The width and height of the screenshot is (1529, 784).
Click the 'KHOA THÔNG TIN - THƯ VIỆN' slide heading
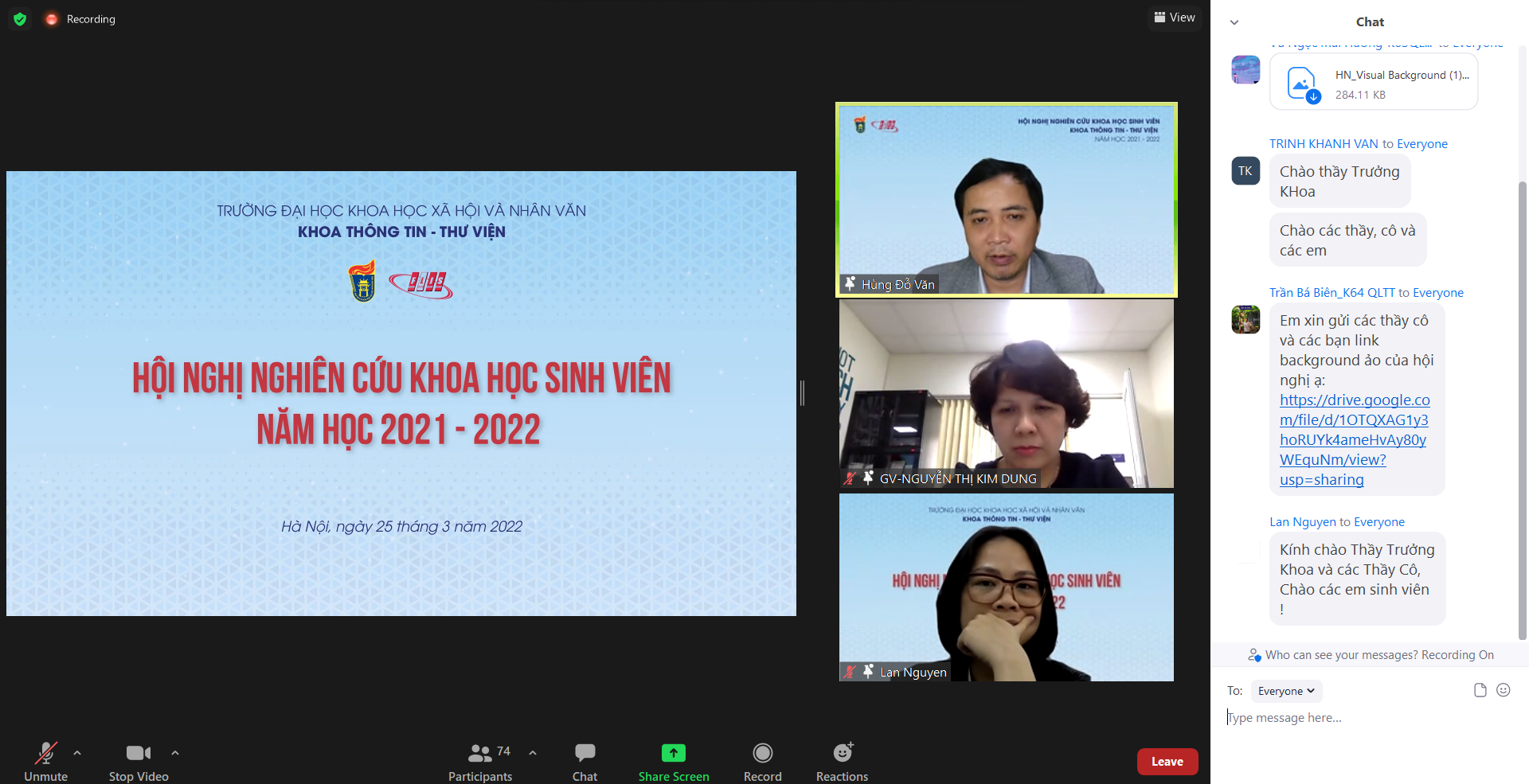click(401, 232)
